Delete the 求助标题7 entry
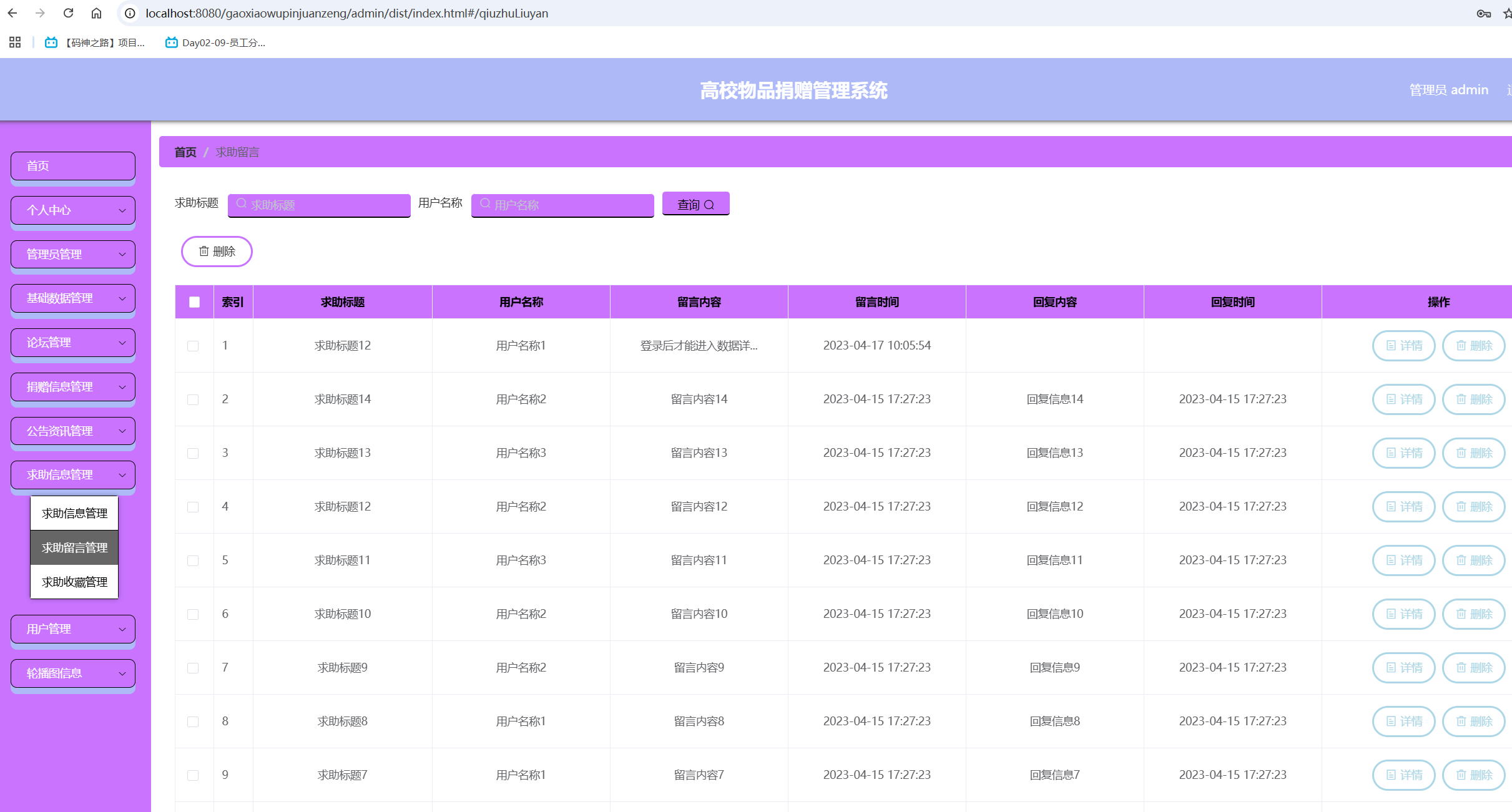Screen dimensions: 1512x812 click(x=1473, y=775)
